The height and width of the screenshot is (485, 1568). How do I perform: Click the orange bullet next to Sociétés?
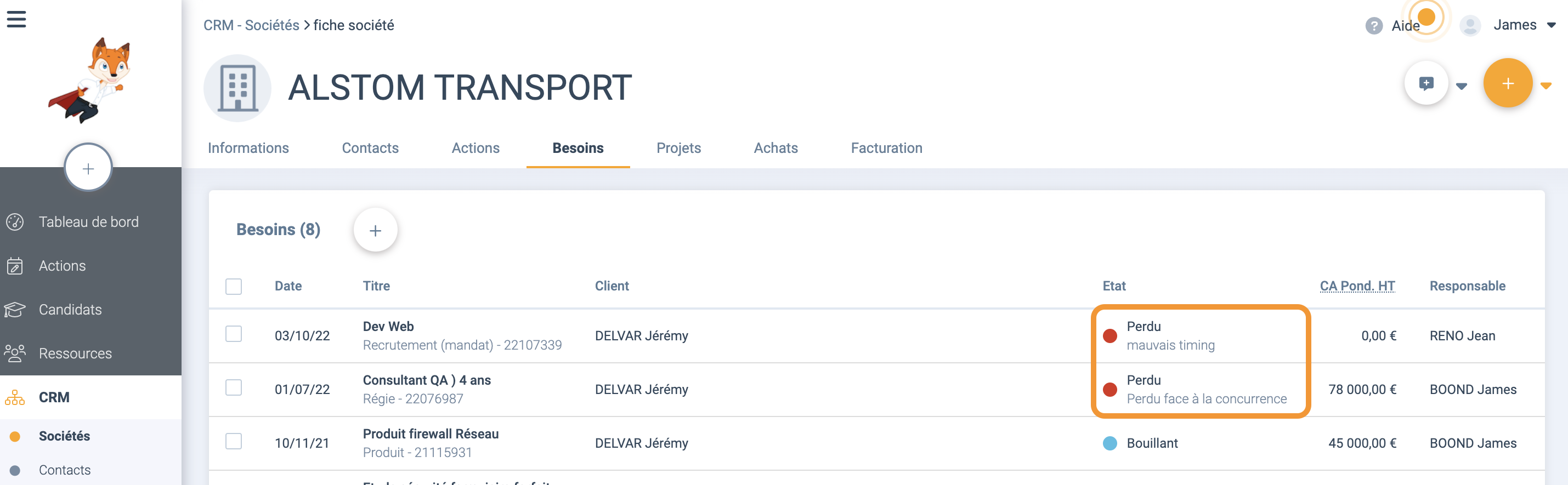15,436
